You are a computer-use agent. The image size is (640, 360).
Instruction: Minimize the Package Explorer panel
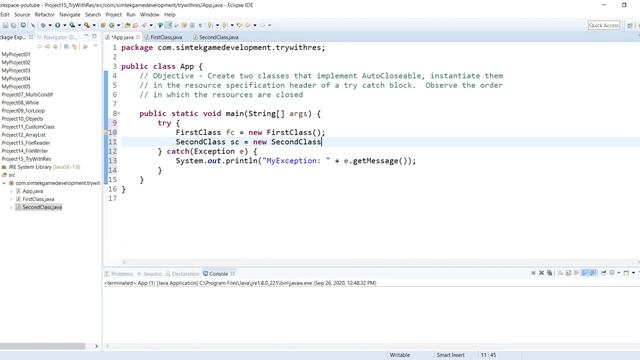point(86,36)
